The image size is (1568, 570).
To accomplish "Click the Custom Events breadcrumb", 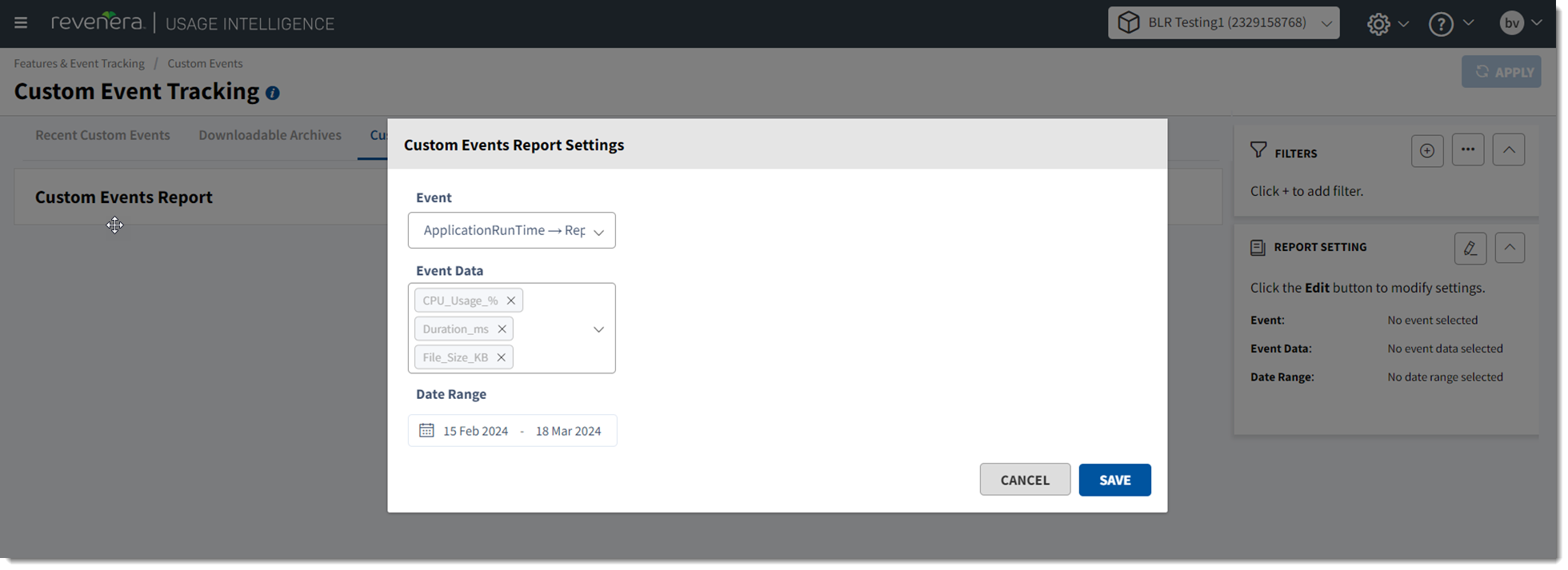I will coord(205,63).
